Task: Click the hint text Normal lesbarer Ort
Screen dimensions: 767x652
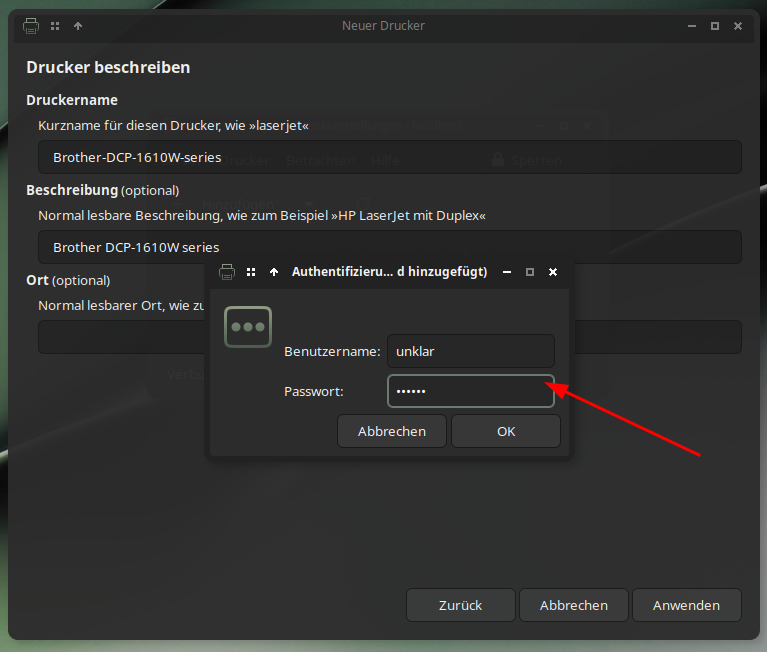Action: [121, 306]
